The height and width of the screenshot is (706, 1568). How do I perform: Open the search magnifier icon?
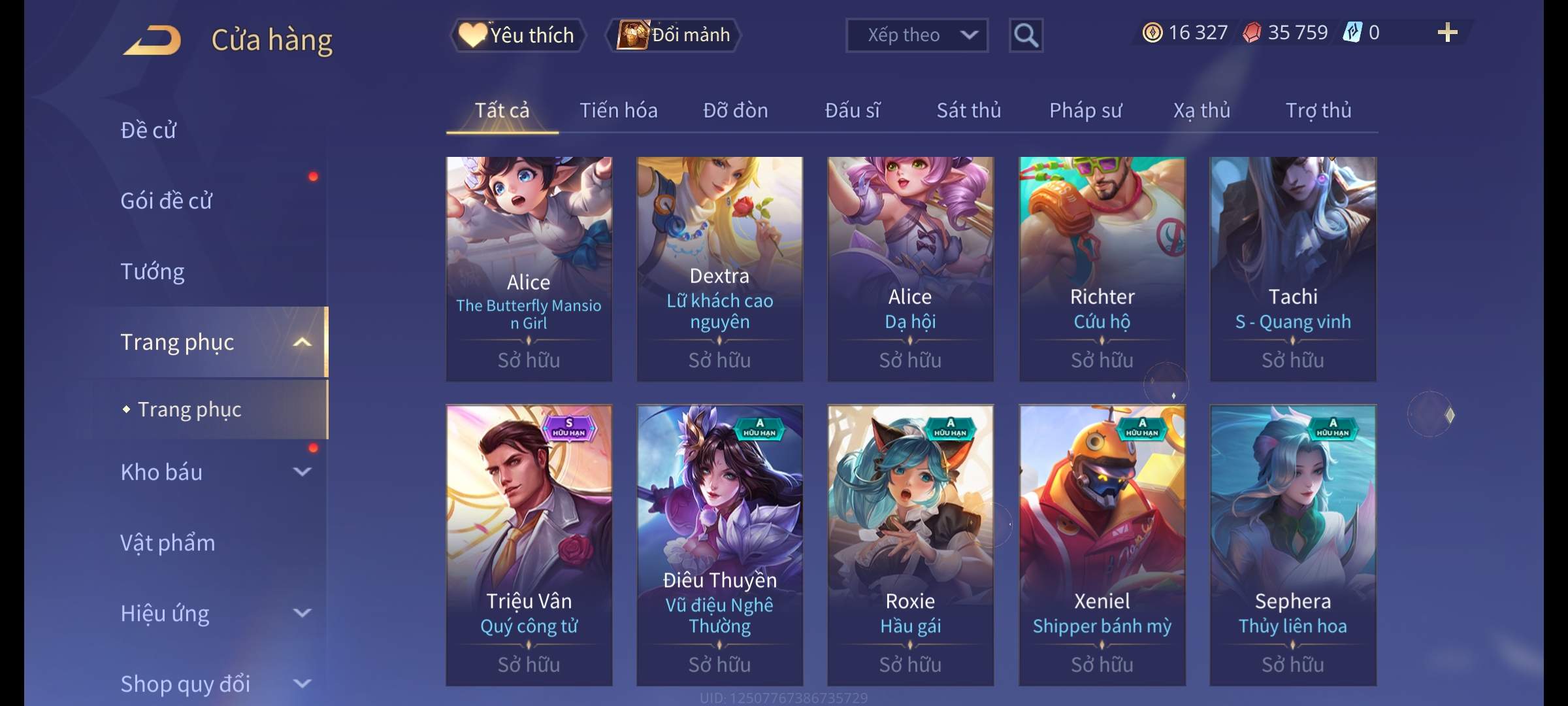point(1026,35)
